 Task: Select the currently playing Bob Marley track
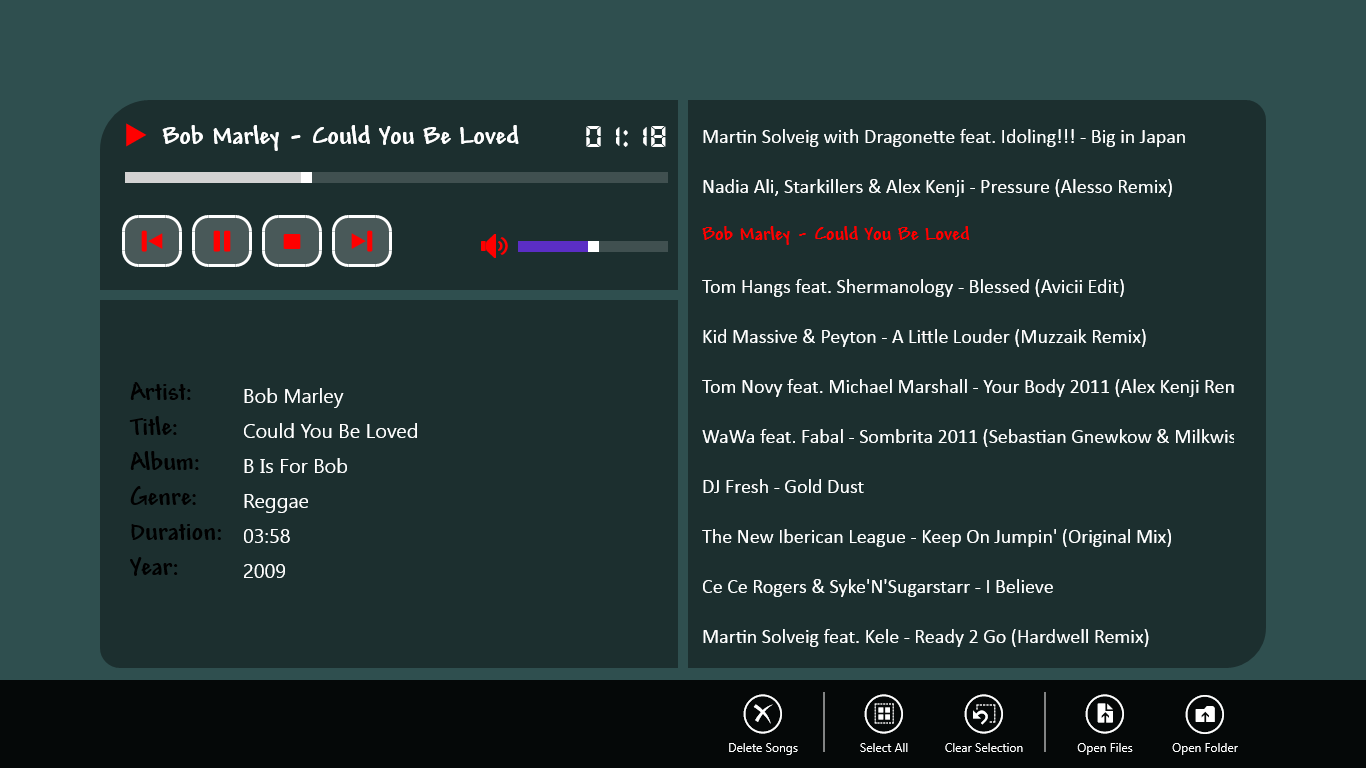836,234
